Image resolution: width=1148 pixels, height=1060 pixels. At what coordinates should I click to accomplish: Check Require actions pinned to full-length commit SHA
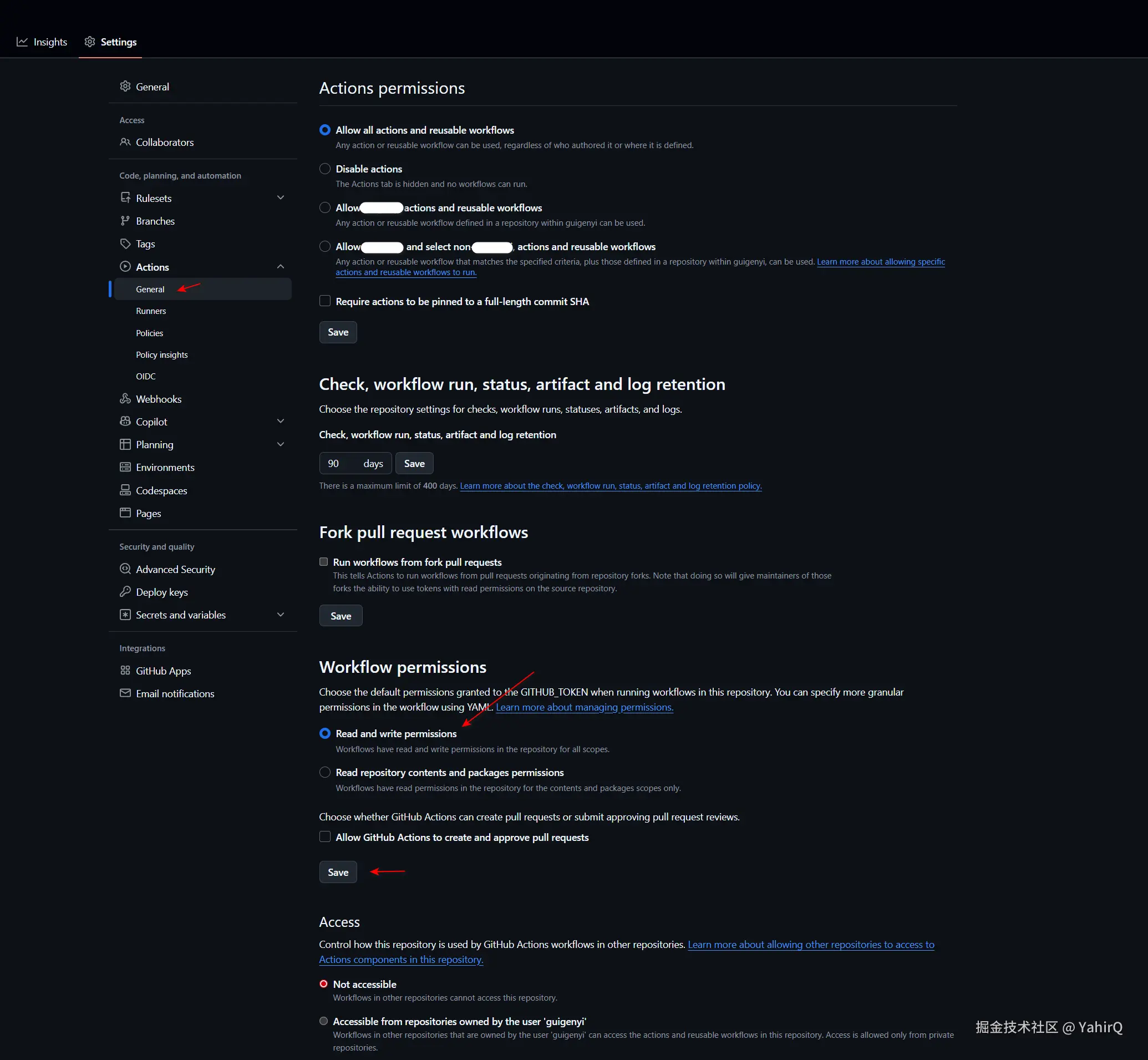[x=324, y=301]
